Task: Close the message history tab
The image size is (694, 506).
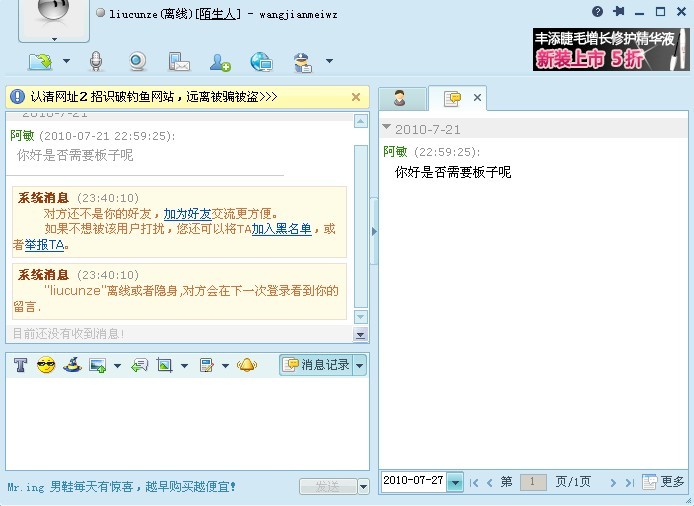Action: (x=477, y=98)
